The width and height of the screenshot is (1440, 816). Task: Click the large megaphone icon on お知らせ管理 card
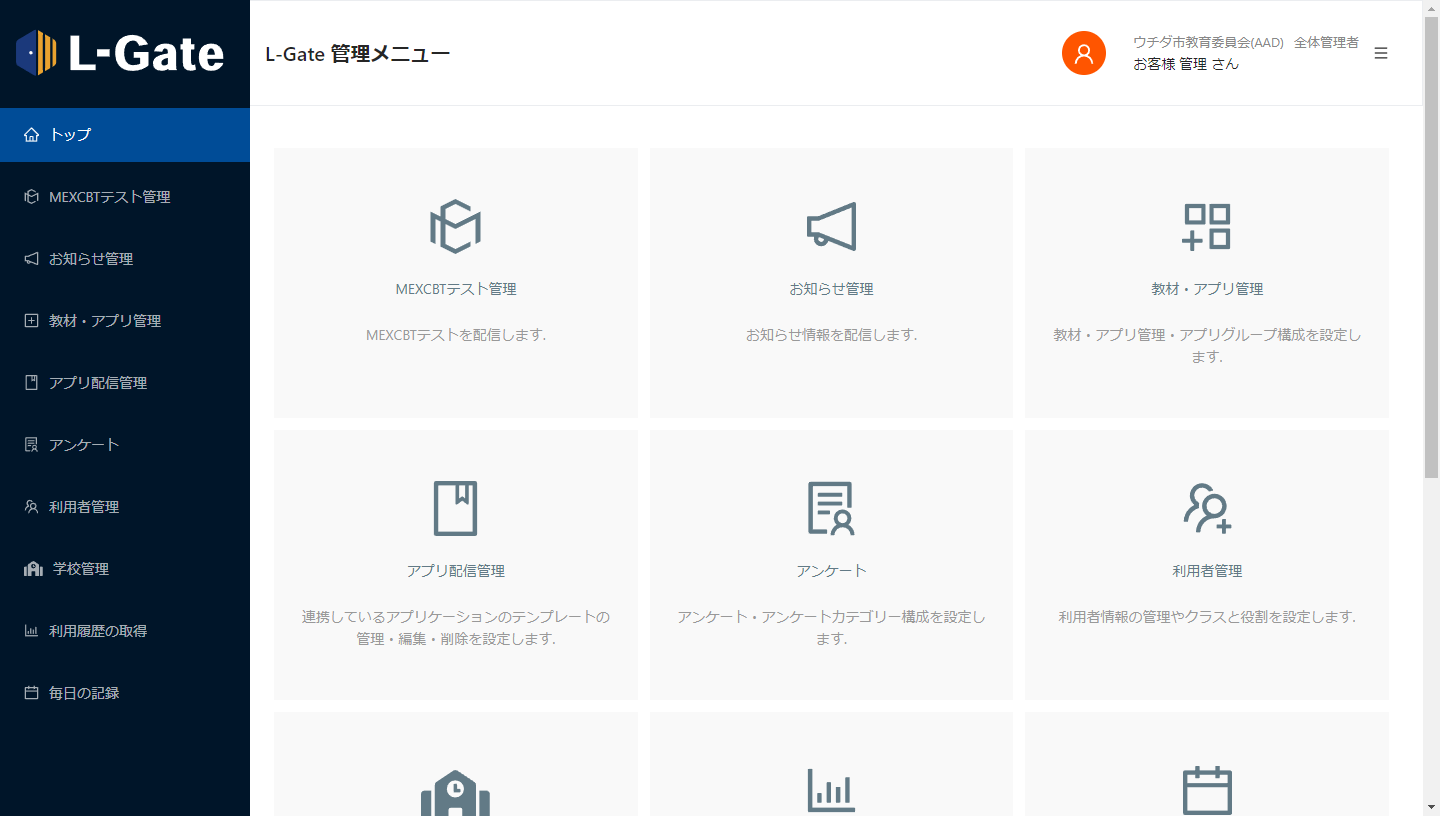pos(832,226)
